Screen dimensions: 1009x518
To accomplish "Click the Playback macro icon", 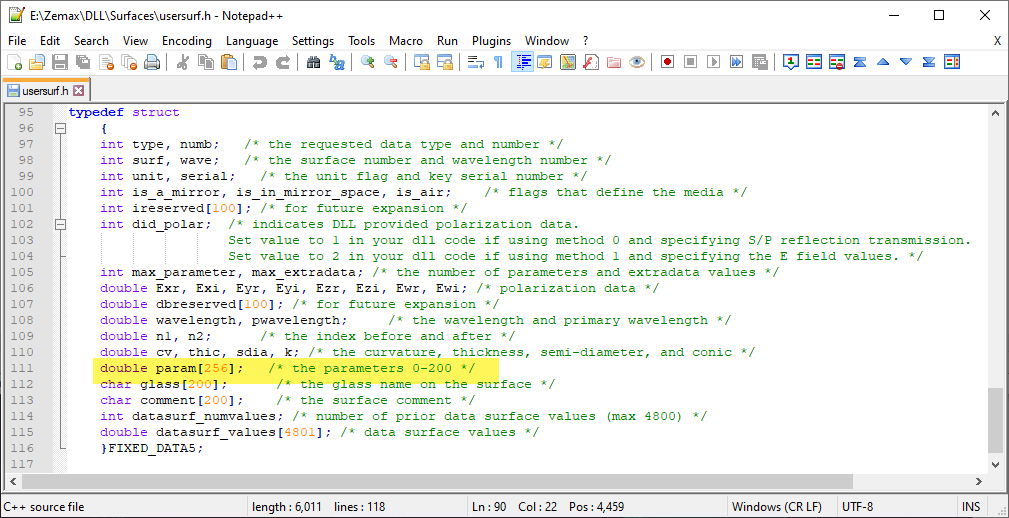I will coord(714,62).
